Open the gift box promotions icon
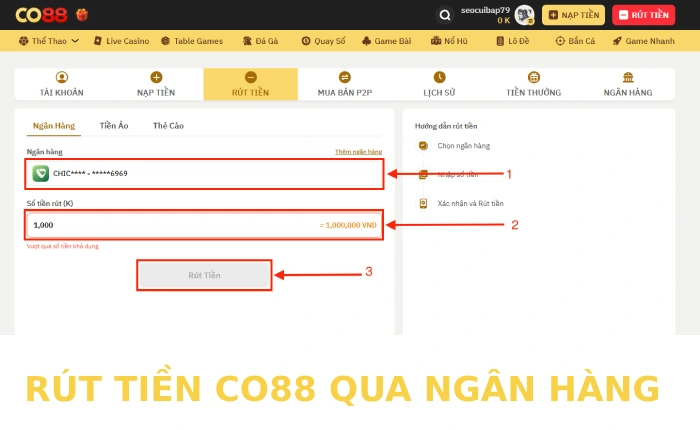 82,15
